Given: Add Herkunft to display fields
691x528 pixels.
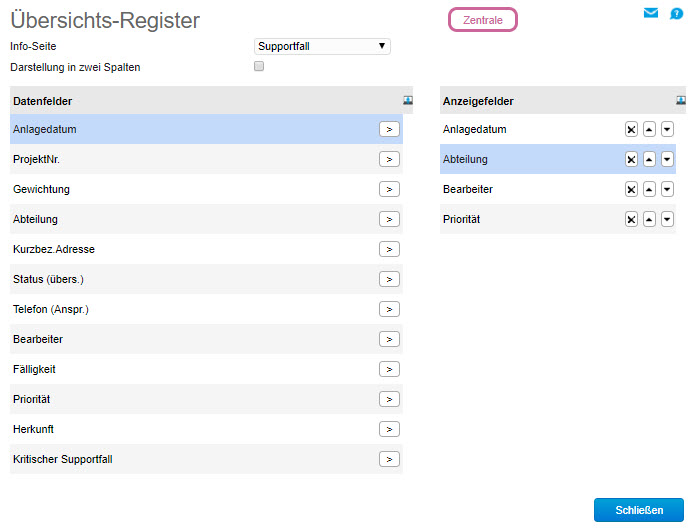Looking at the screenshot, I should tap(389, 429).
